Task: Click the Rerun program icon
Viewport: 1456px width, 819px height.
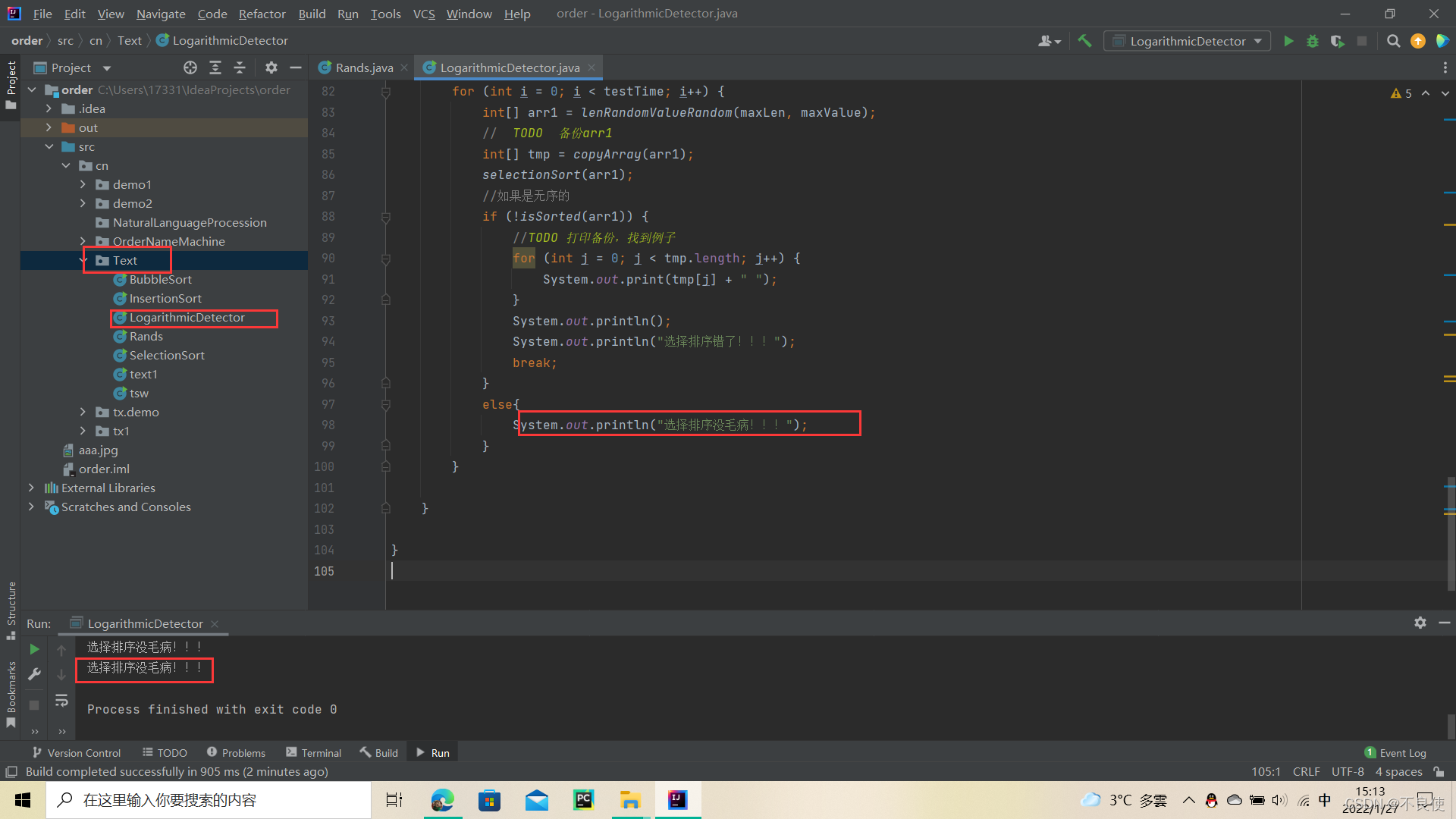Action: click(33, 648)
